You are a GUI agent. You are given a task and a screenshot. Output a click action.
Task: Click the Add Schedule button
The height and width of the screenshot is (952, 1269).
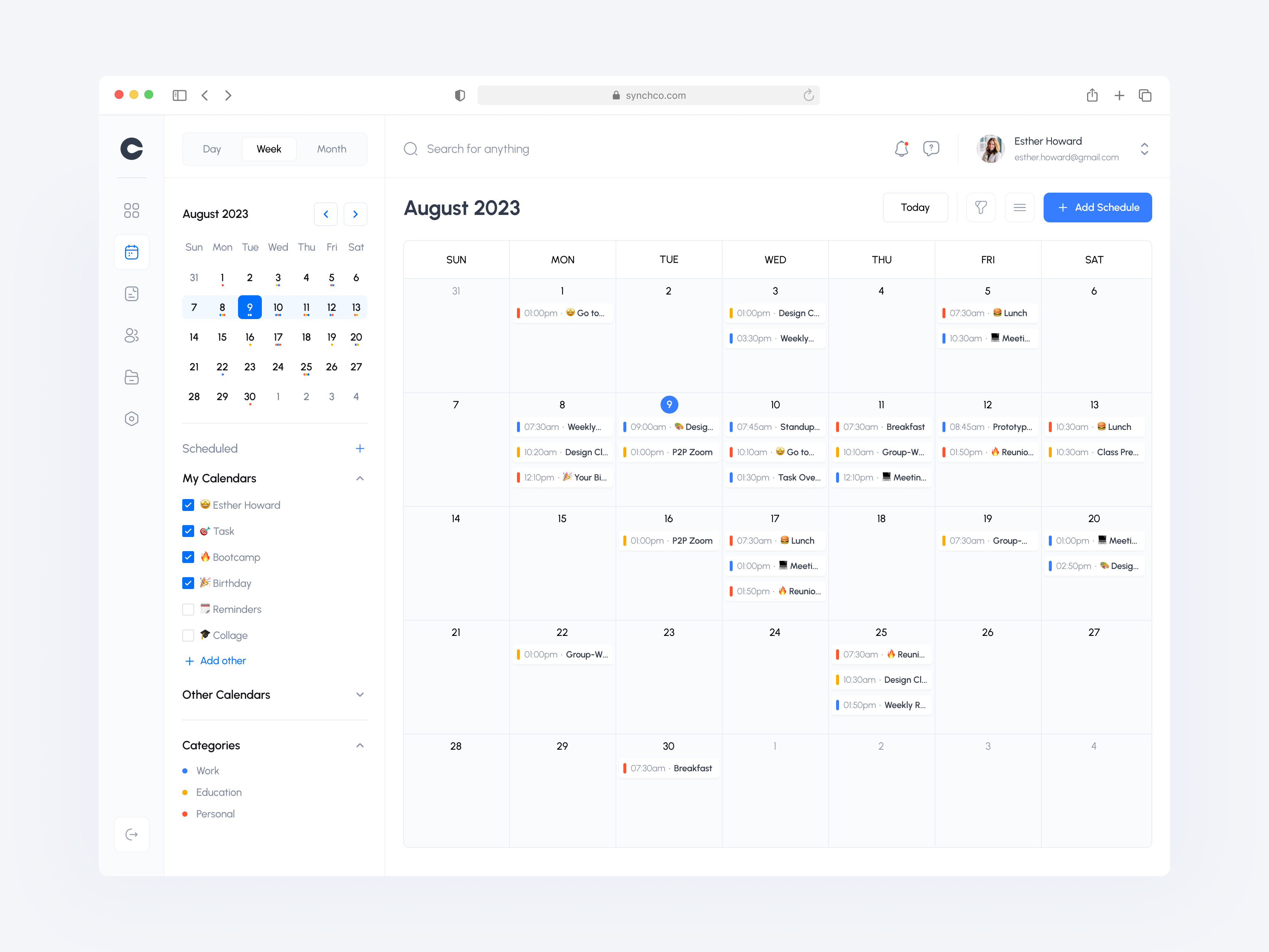(x=1098, y=207)
